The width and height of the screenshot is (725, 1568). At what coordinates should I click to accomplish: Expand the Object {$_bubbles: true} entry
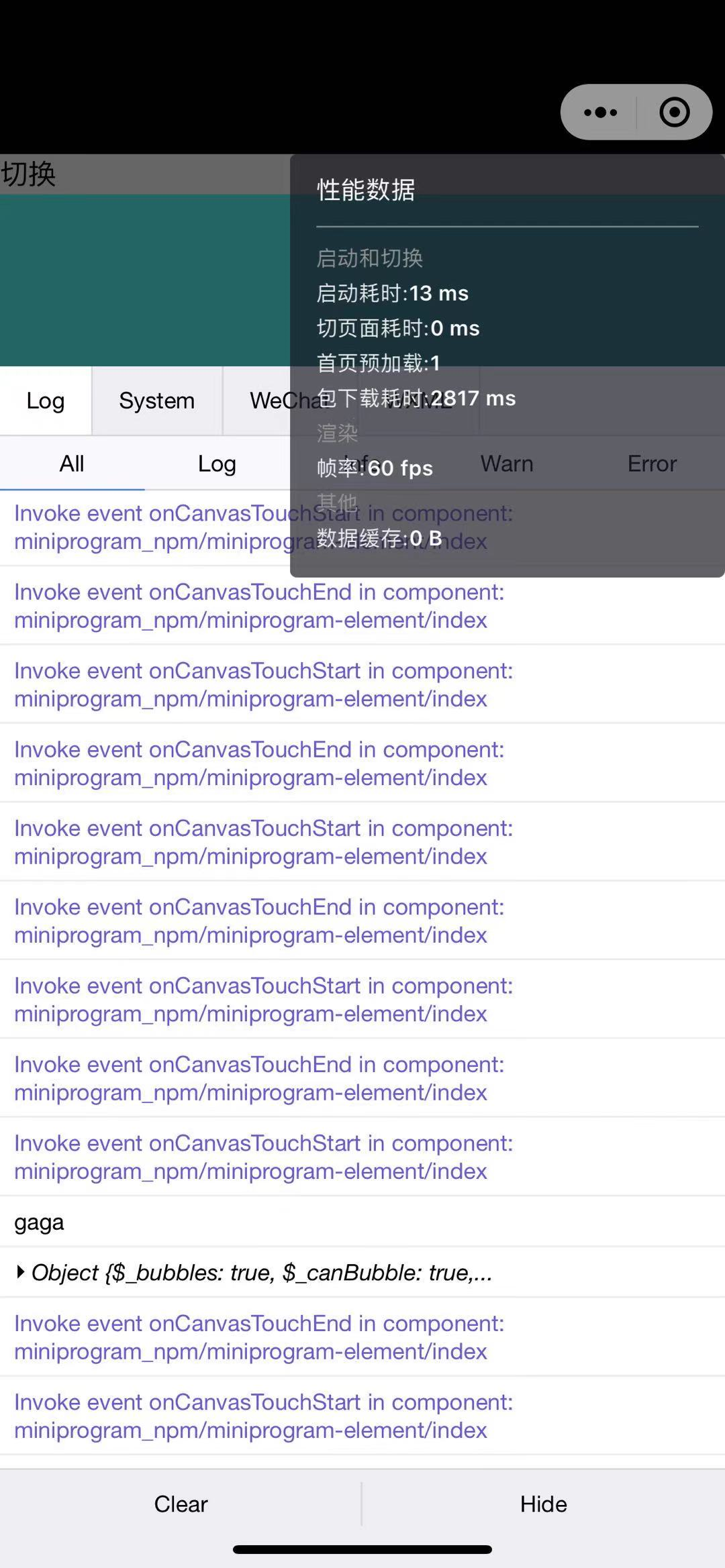(255, 1272)
